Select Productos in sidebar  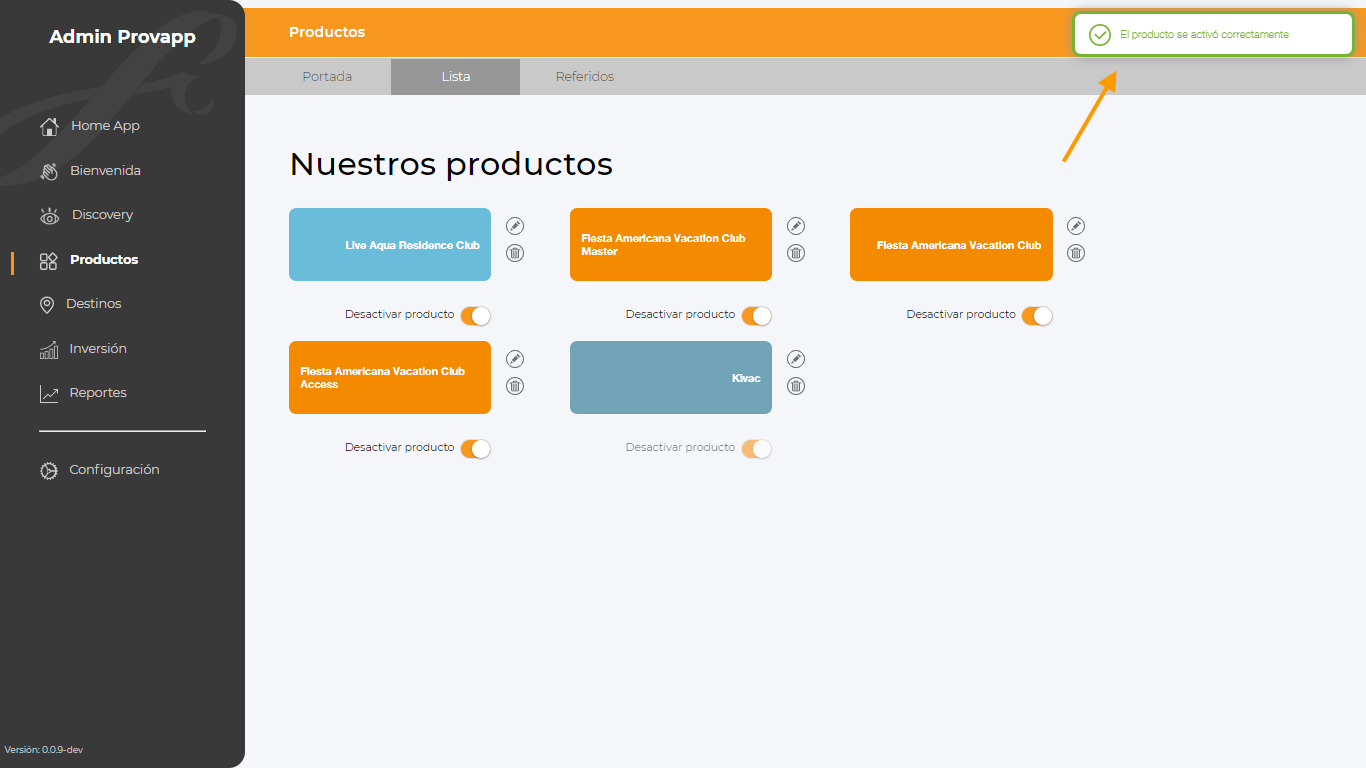tap(104, 260)
